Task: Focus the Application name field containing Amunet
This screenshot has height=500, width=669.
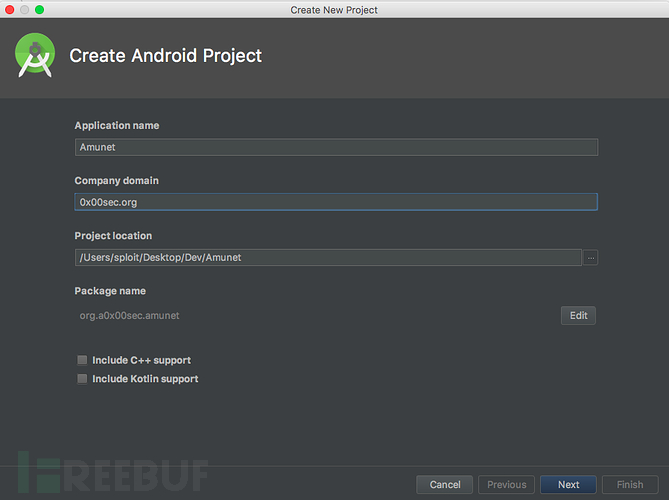Action: click(336, 147)
